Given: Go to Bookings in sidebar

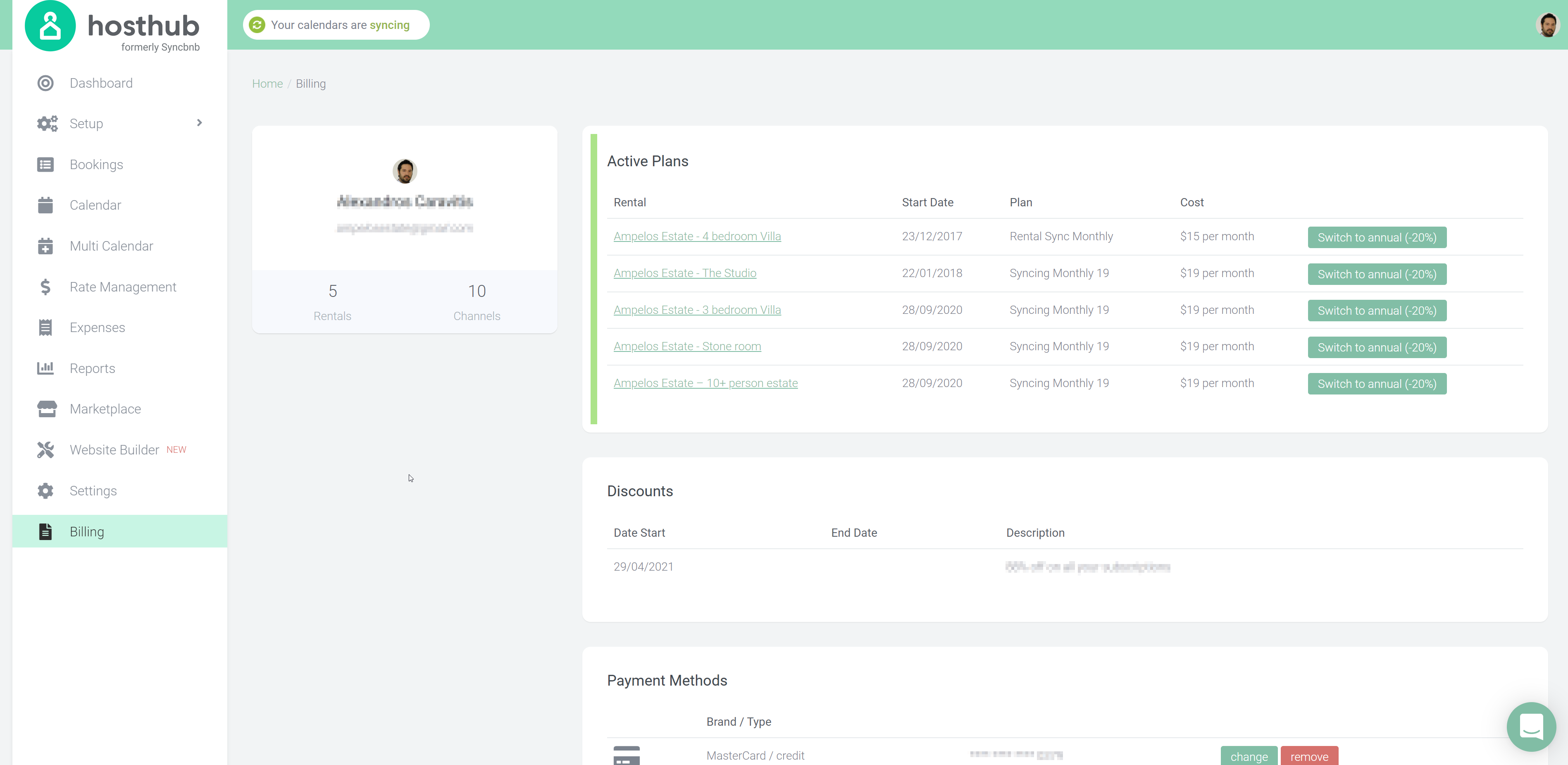Looking at the screenshot, I should pyautogui.click(x=96, y=165).
